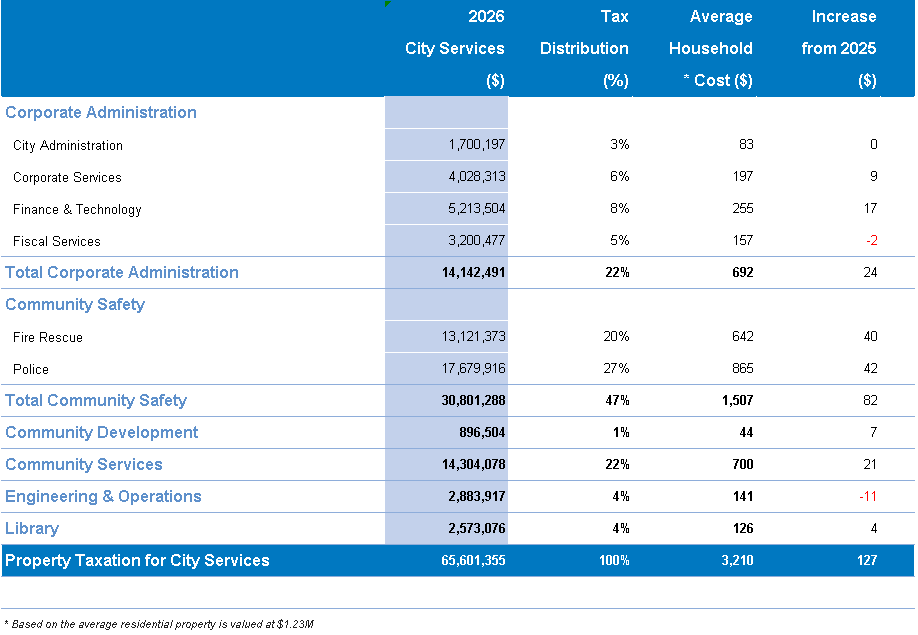918x635 pixels.
Task: Click the Engineering & Operations -11 increase value
Action: (x=868, y=497)
